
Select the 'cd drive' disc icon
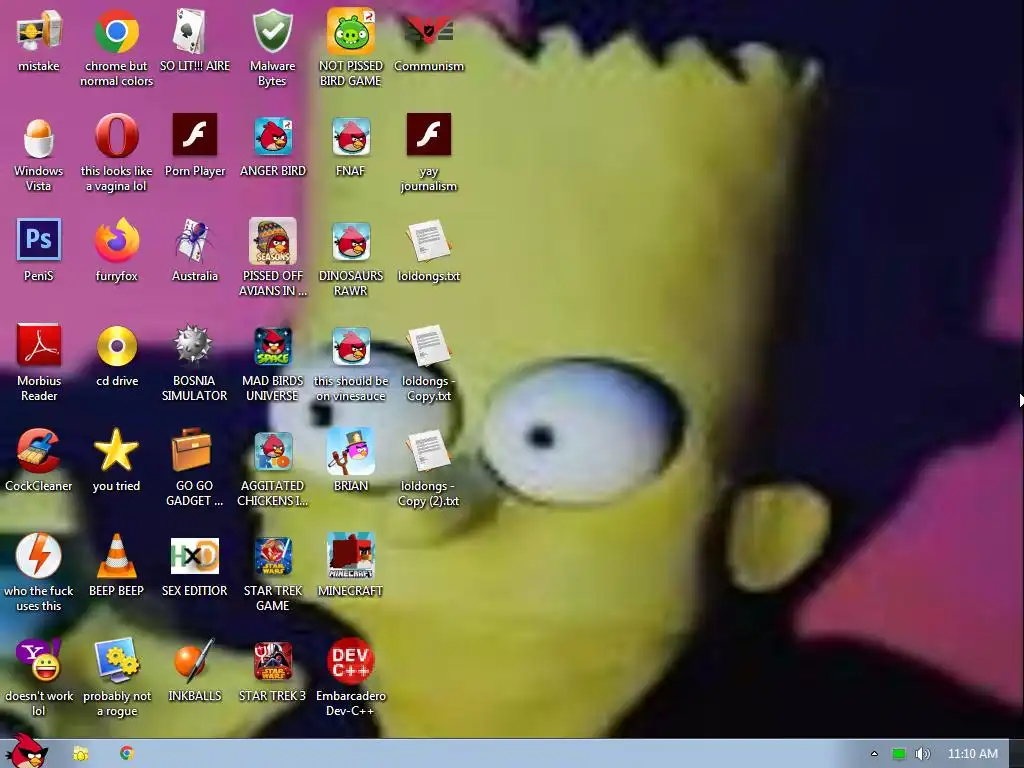pos(116,345)
